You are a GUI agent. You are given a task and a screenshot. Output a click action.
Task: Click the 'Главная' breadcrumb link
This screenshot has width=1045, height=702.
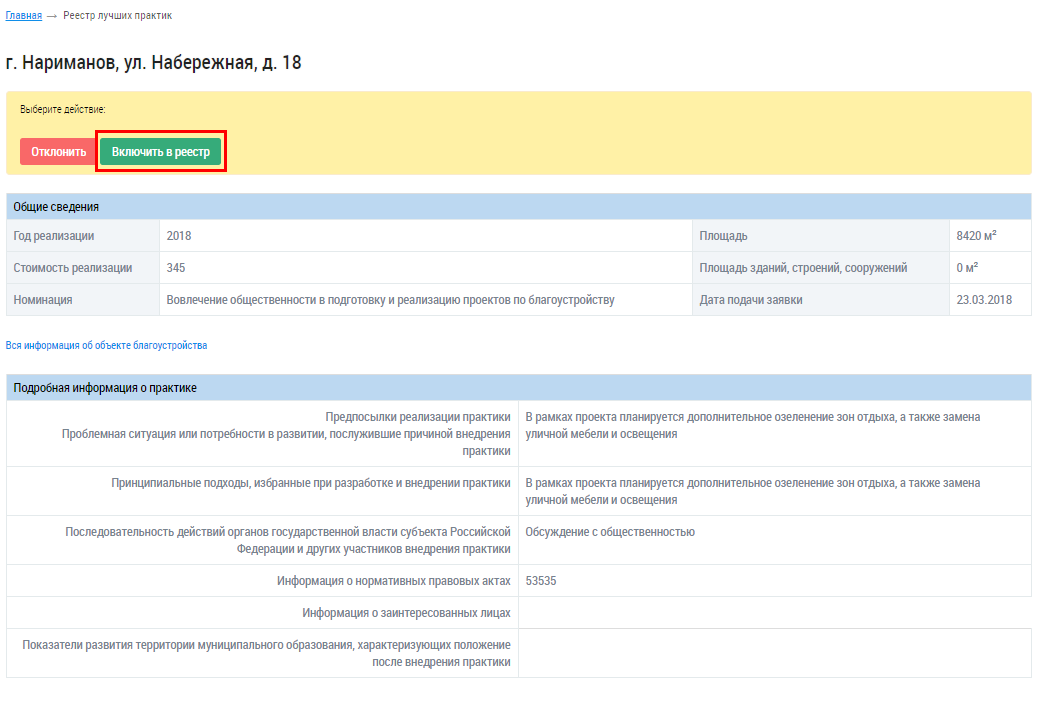pyautogui.click(x=24, y=16)
